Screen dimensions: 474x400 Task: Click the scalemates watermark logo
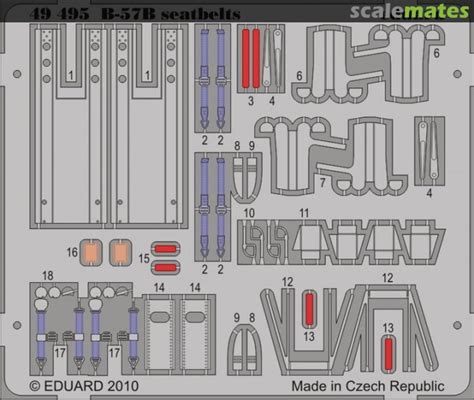409,11
